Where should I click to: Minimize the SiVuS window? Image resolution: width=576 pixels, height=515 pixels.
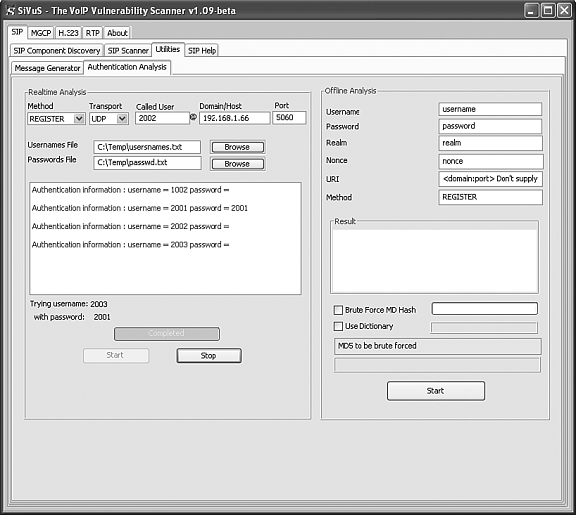coord(531,10)
